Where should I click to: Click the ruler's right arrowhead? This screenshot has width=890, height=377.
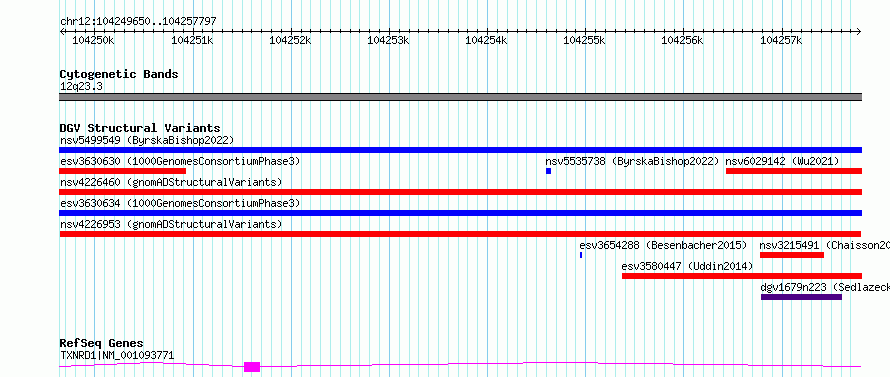(x=859, y=31)
